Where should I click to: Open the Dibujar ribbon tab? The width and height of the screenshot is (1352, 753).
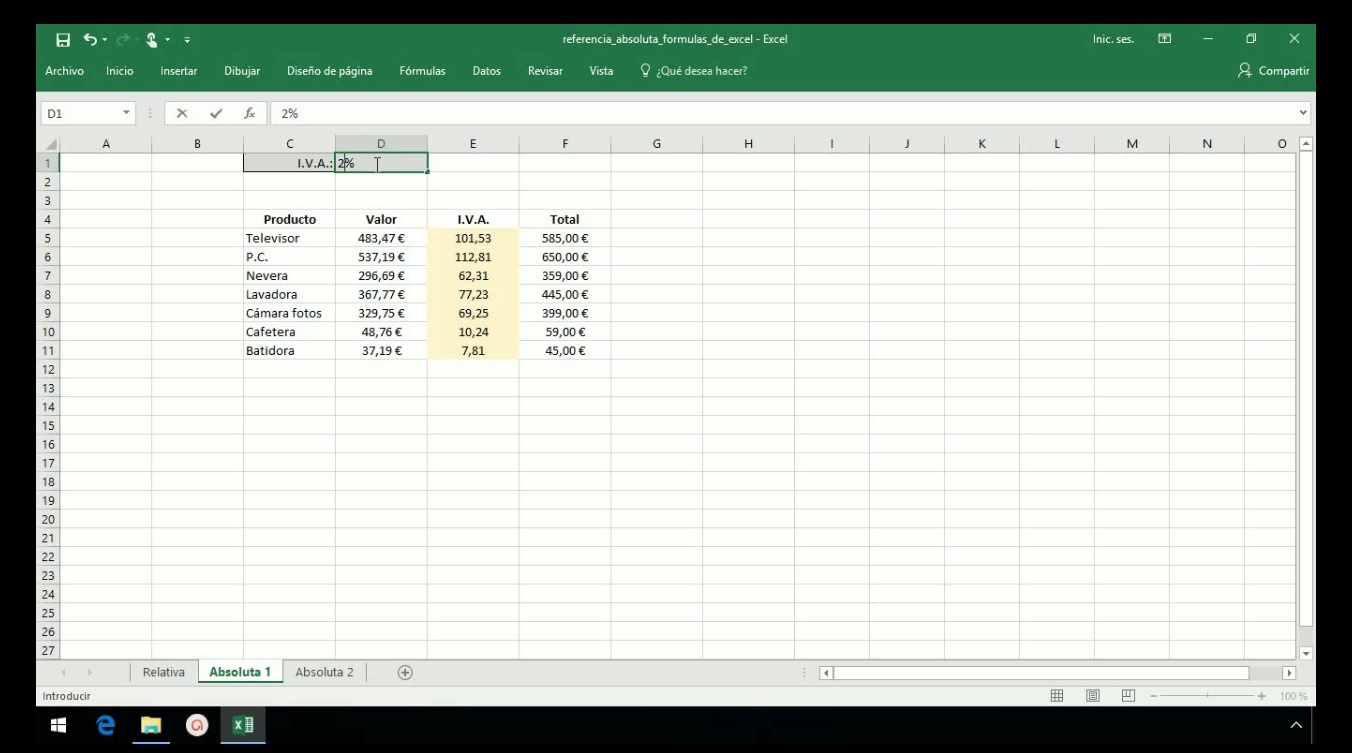point(242,71)
